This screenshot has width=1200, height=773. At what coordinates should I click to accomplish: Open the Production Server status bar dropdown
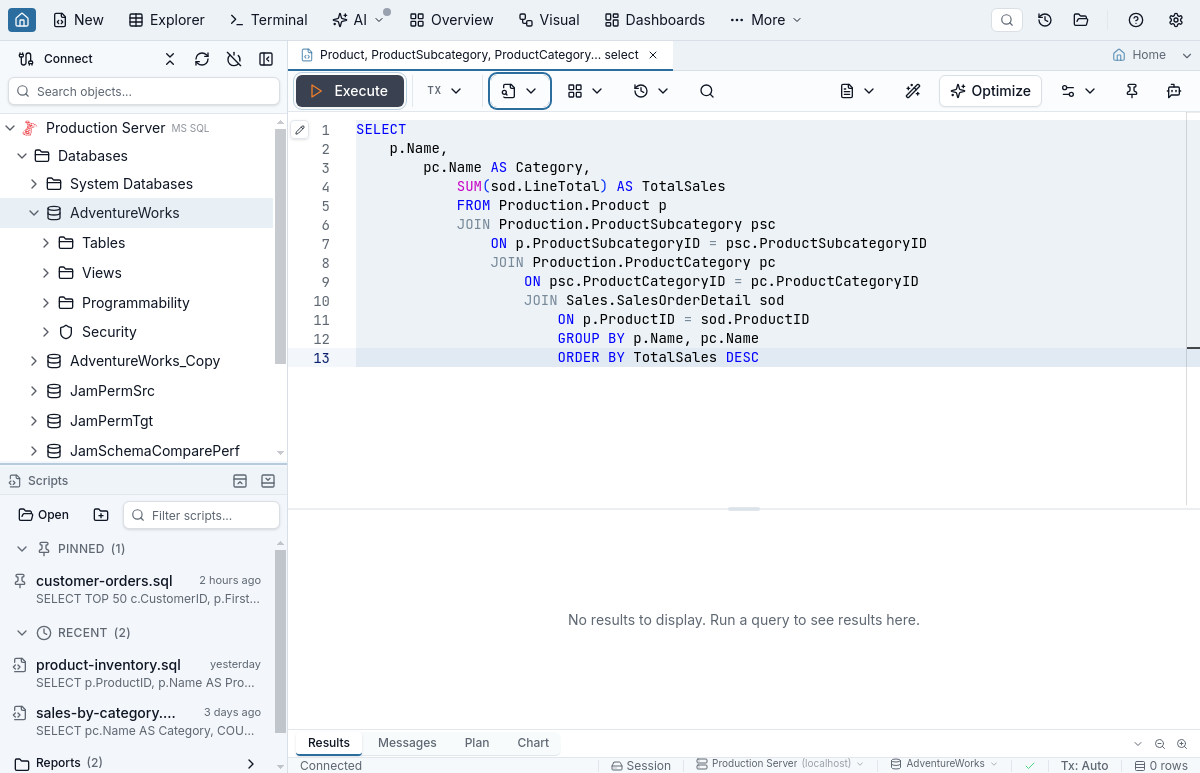tap(780, 764)
